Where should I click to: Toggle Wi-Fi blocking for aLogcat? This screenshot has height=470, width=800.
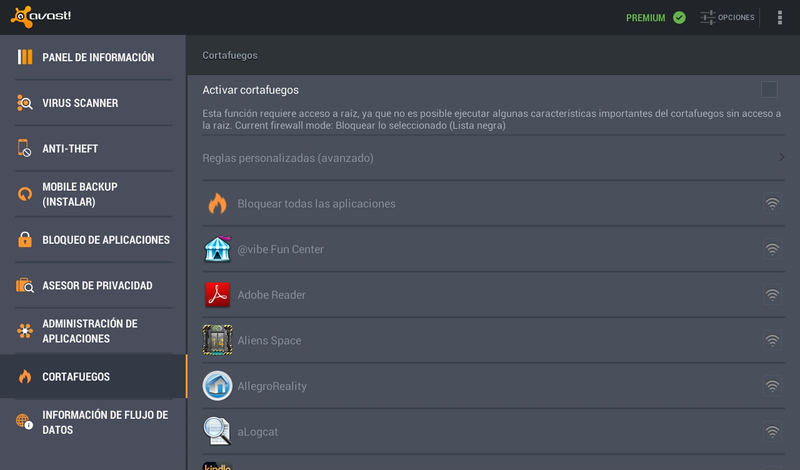(x=772, y=432)
